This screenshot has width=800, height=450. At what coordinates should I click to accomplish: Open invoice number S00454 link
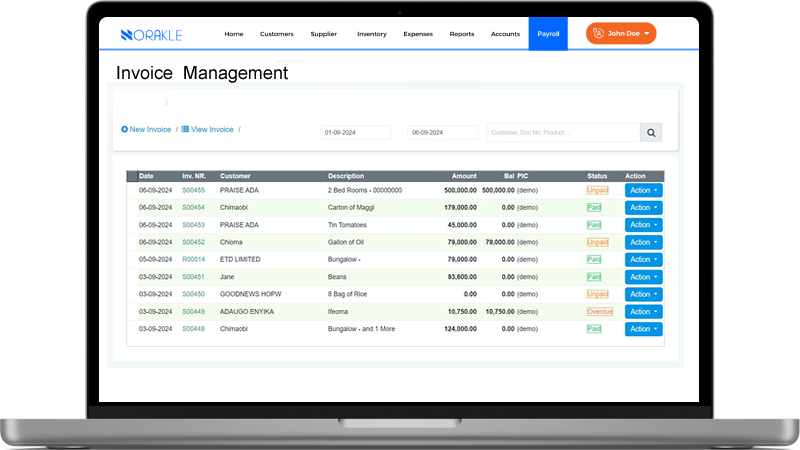pos(193,208)
